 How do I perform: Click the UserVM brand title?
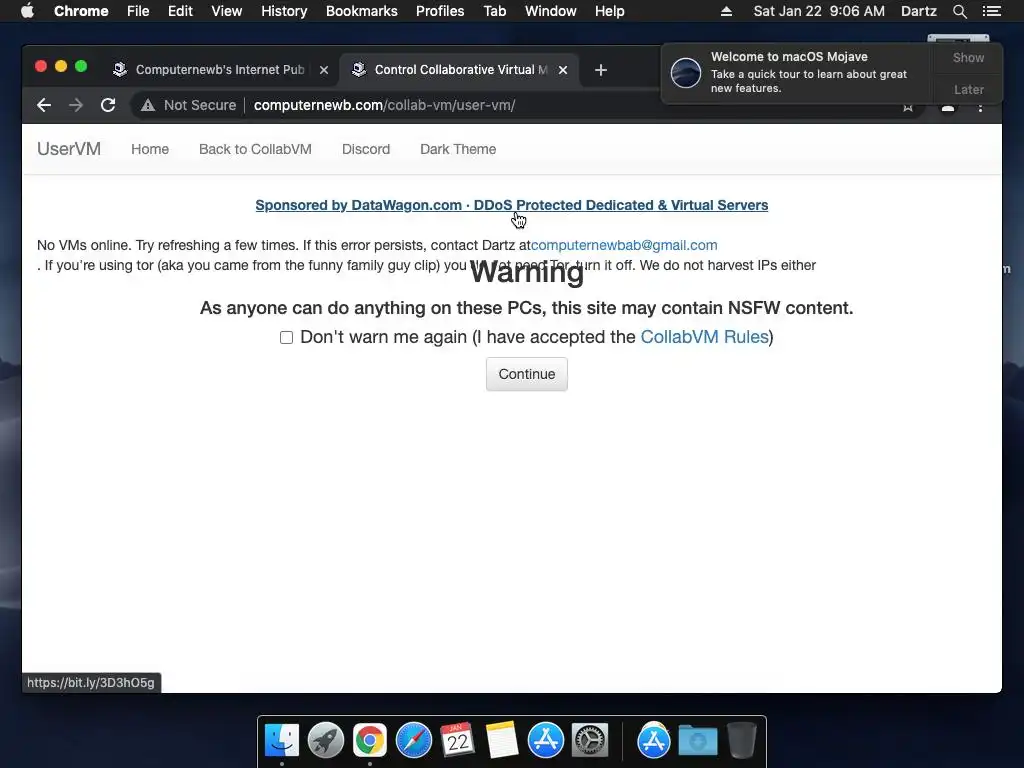coord(69,149)
